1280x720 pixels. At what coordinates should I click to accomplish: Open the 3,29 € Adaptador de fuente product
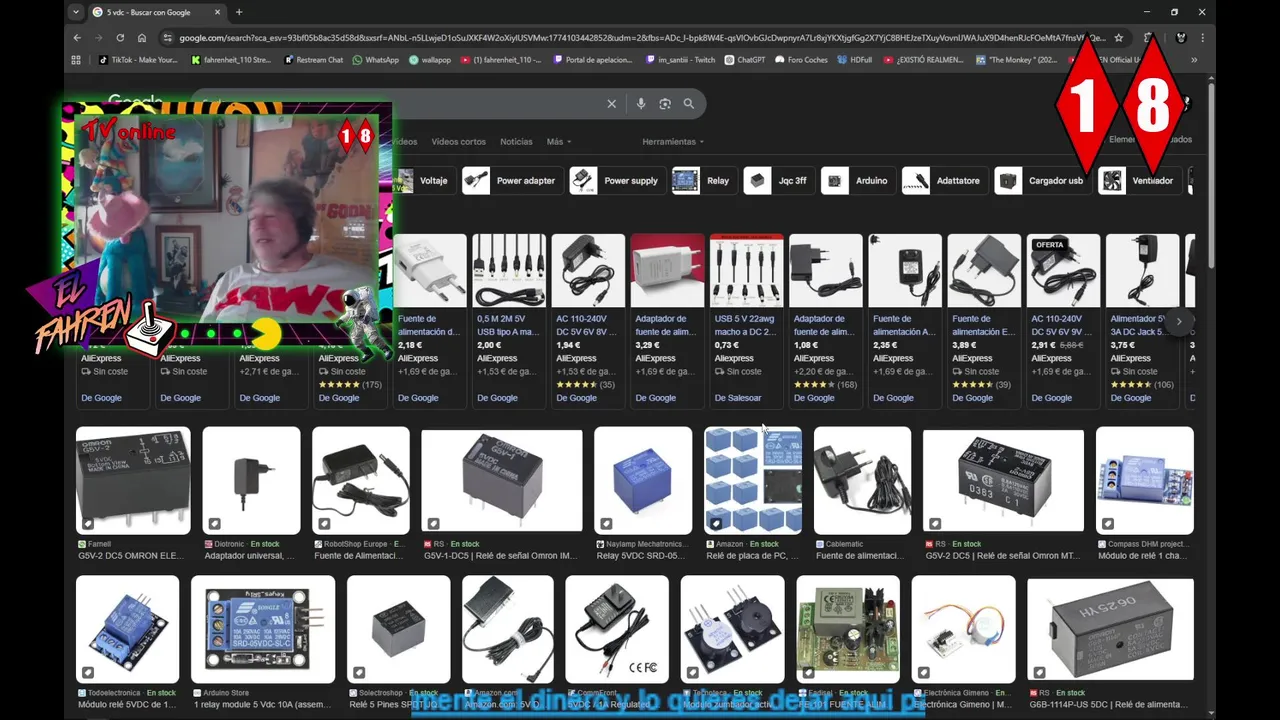point(667,320)
